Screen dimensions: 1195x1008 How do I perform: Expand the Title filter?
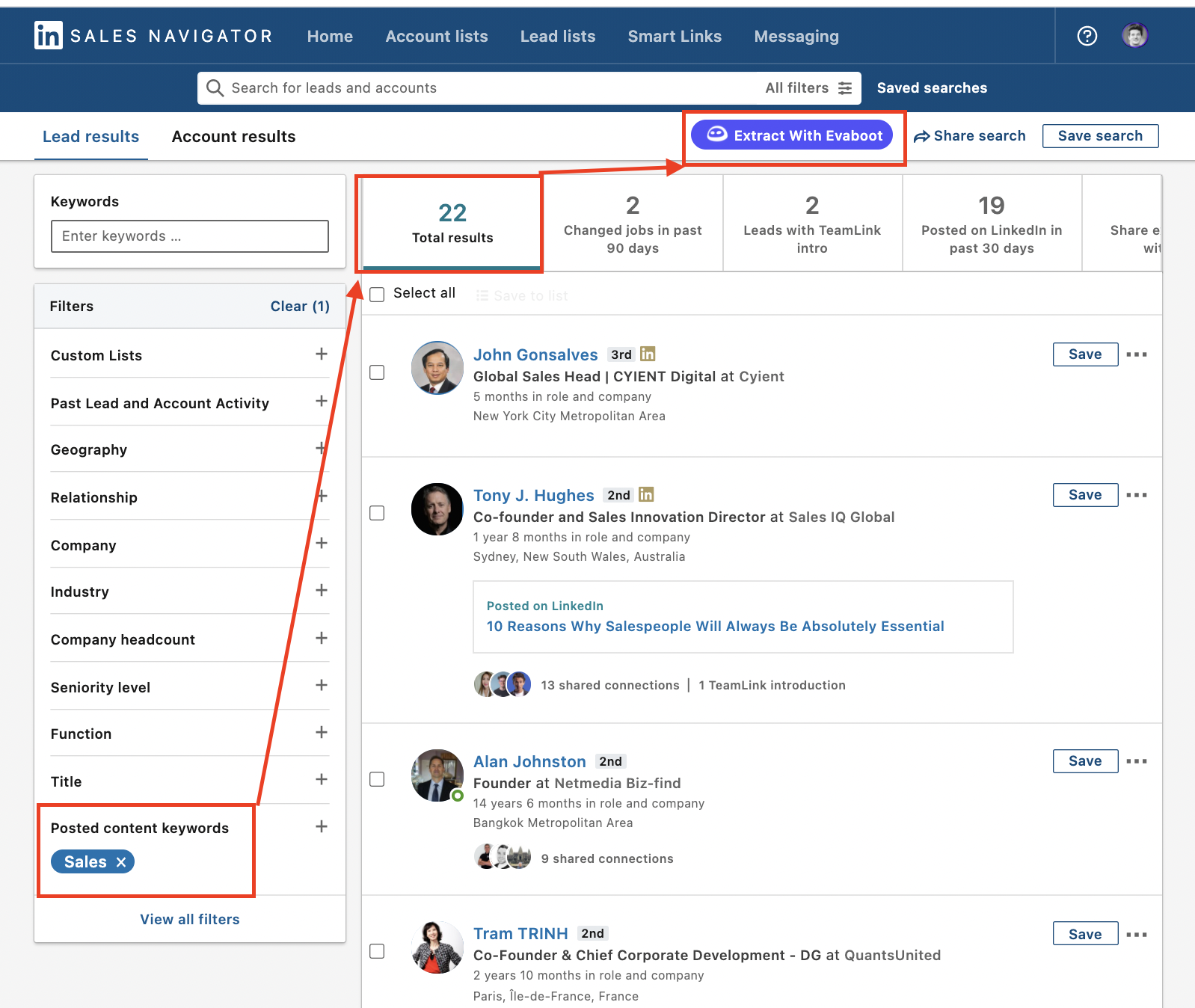(322, 779)
